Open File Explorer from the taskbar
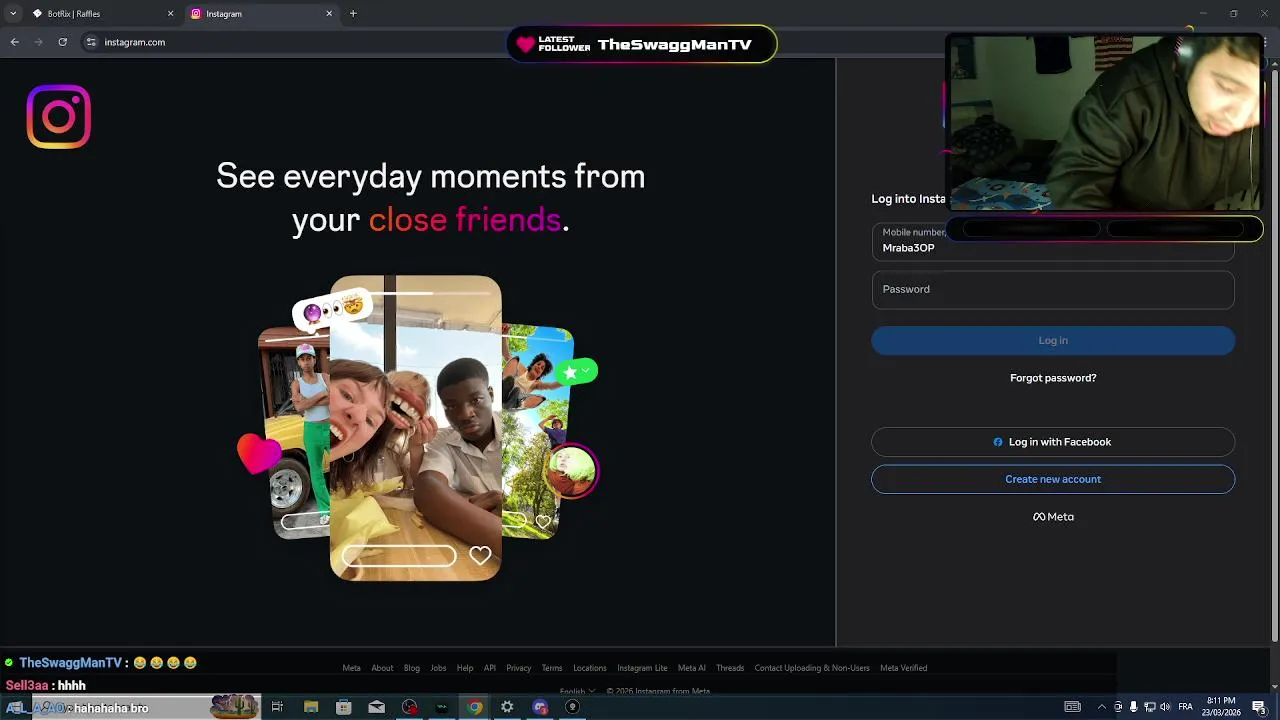 (x=311, y=707)
